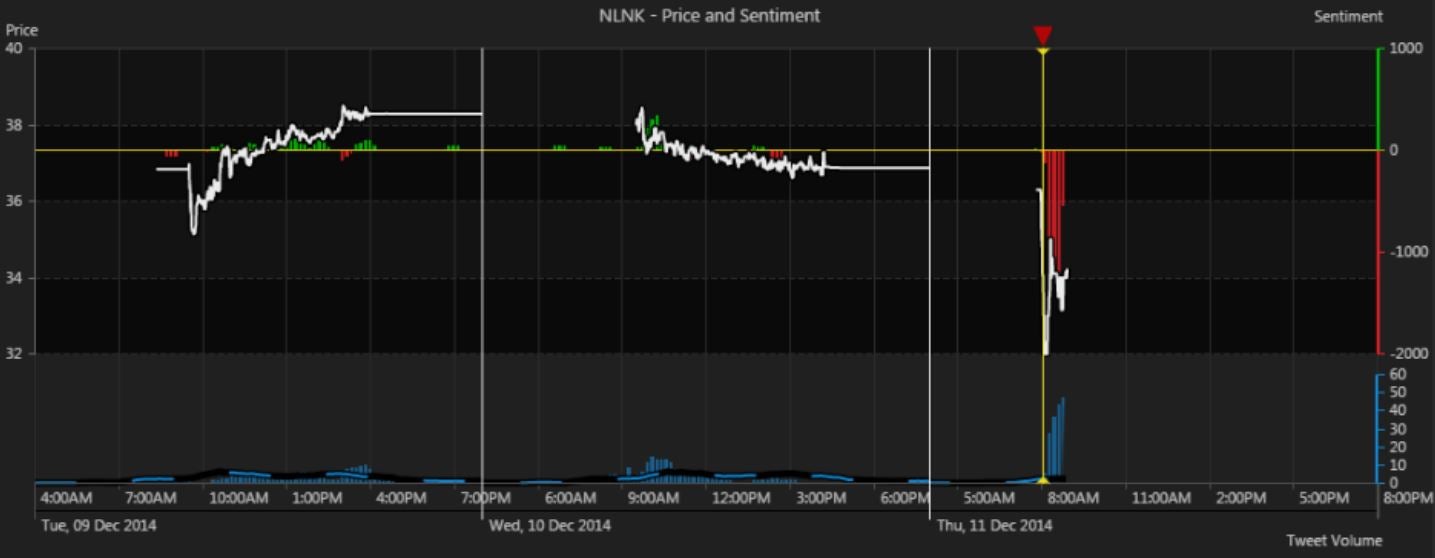Image resolution: width=1435 pixels, height=558 pixels.
Task: Click the blue tweet volume bars near Wednesday 9:00AM
Action: click(656, 468)
